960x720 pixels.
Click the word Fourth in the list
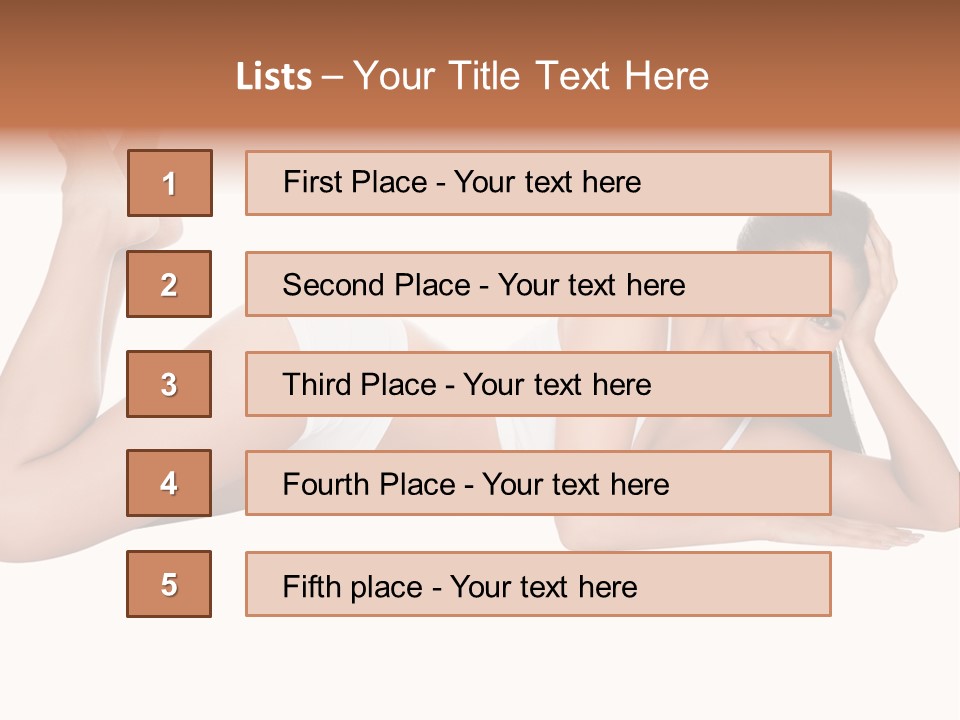click(x=326, y=484)
